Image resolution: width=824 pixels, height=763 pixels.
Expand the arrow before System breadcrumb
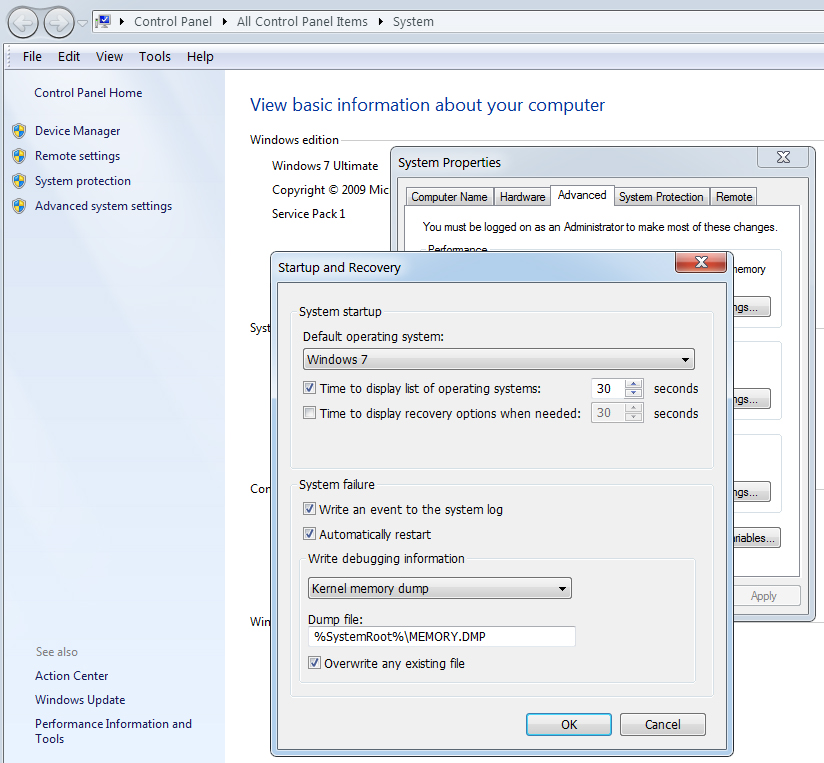tap(380, 22)
